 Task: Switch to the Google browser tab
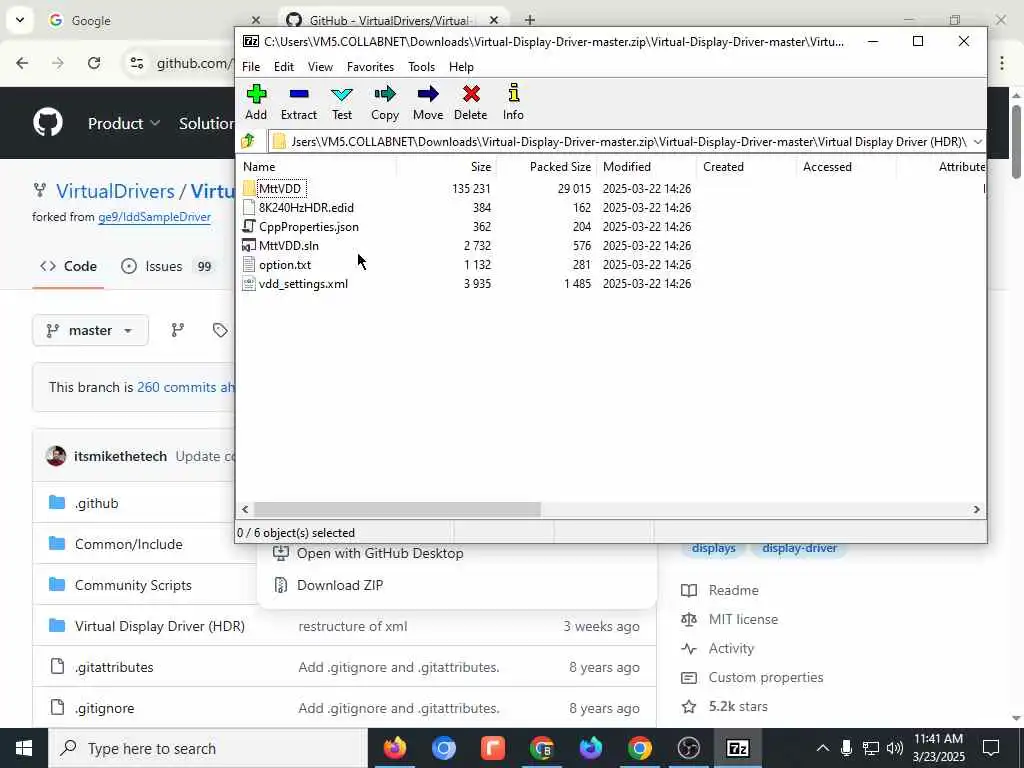[x=154, y=20]
